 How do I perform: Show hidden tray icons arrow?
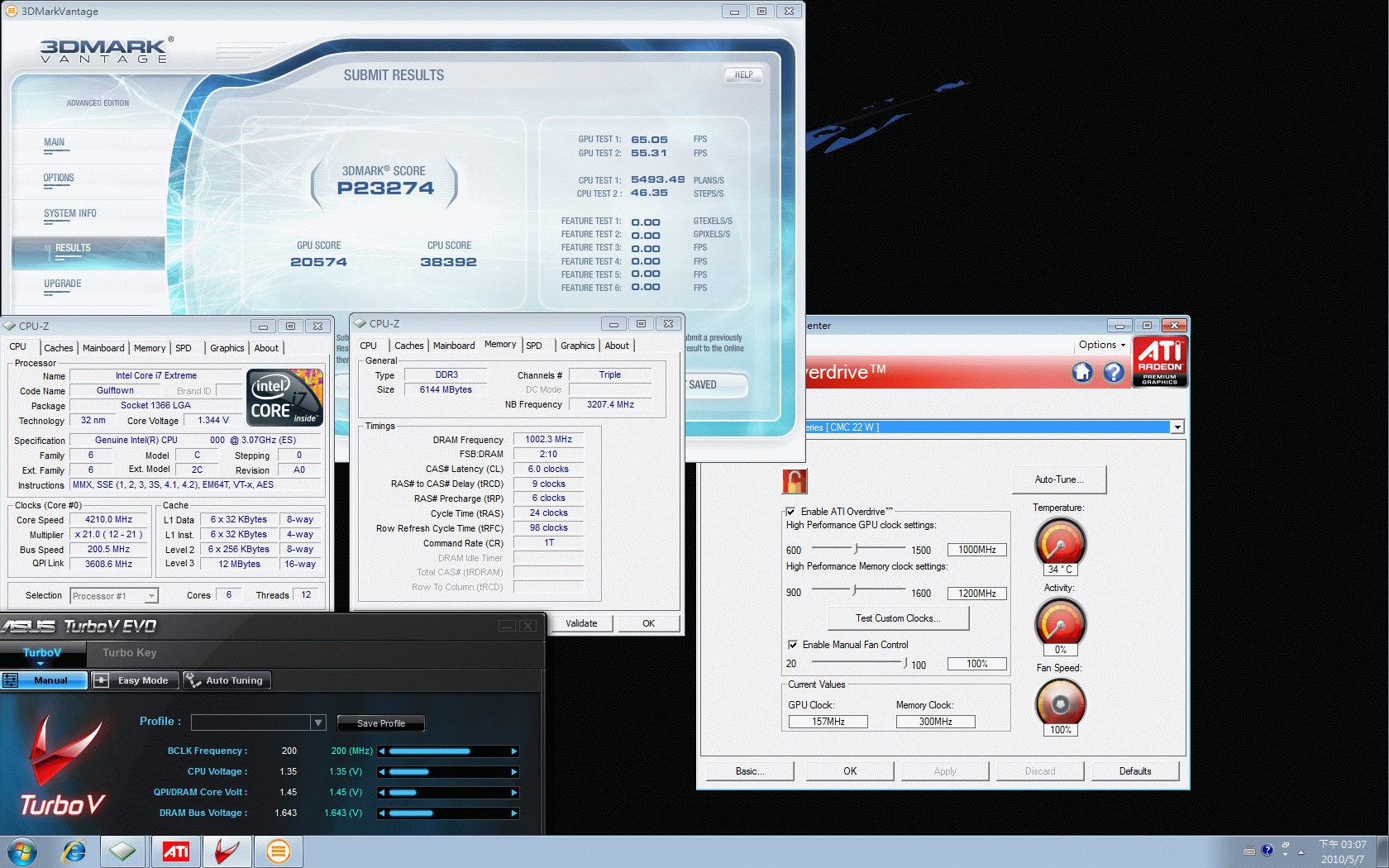1301,852
